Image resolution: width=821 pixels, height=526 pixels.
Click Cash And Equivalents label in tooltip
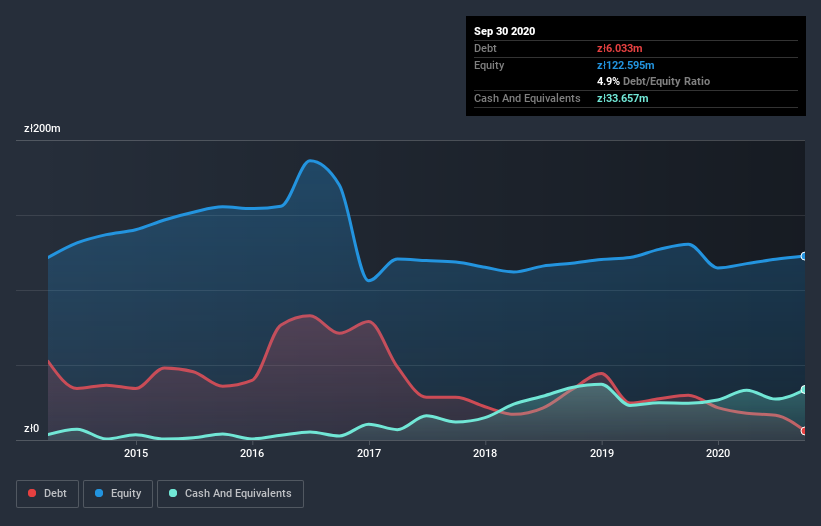click(527, 98)
